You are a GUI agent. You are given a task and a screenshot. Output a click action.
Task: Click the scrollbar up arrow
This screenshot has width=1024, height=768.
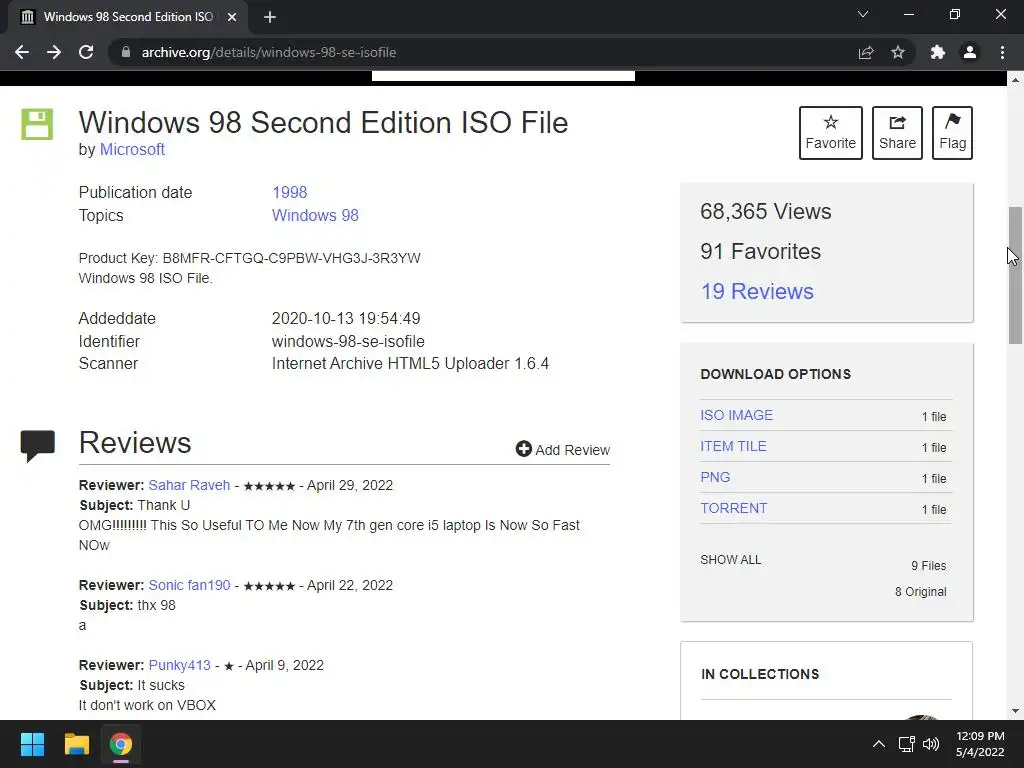tap(1015, 80)
